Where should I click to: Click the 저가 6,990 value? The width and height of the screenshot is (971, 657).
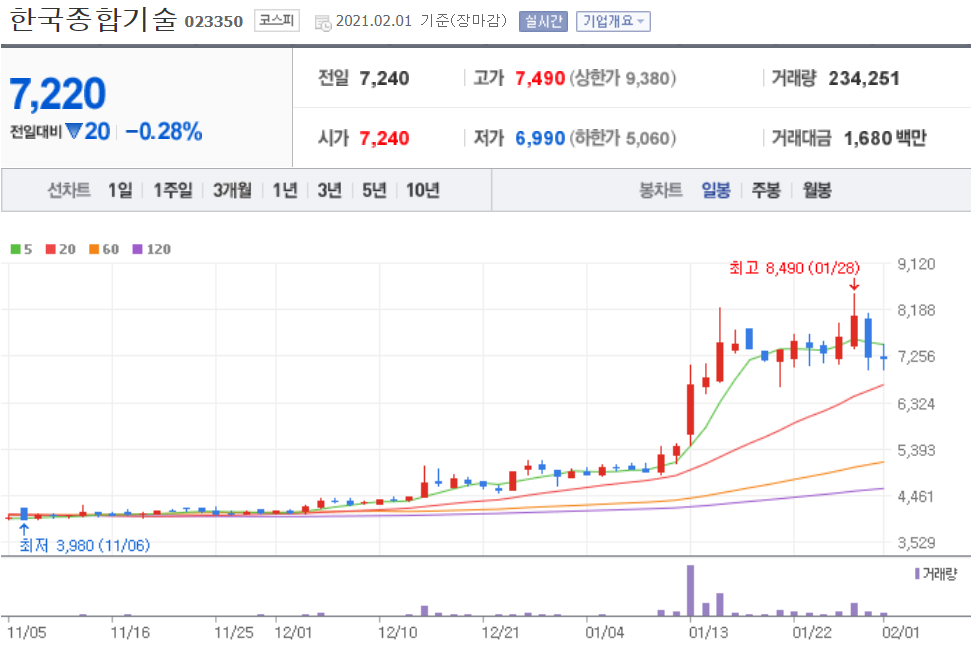tap(540, 138)
